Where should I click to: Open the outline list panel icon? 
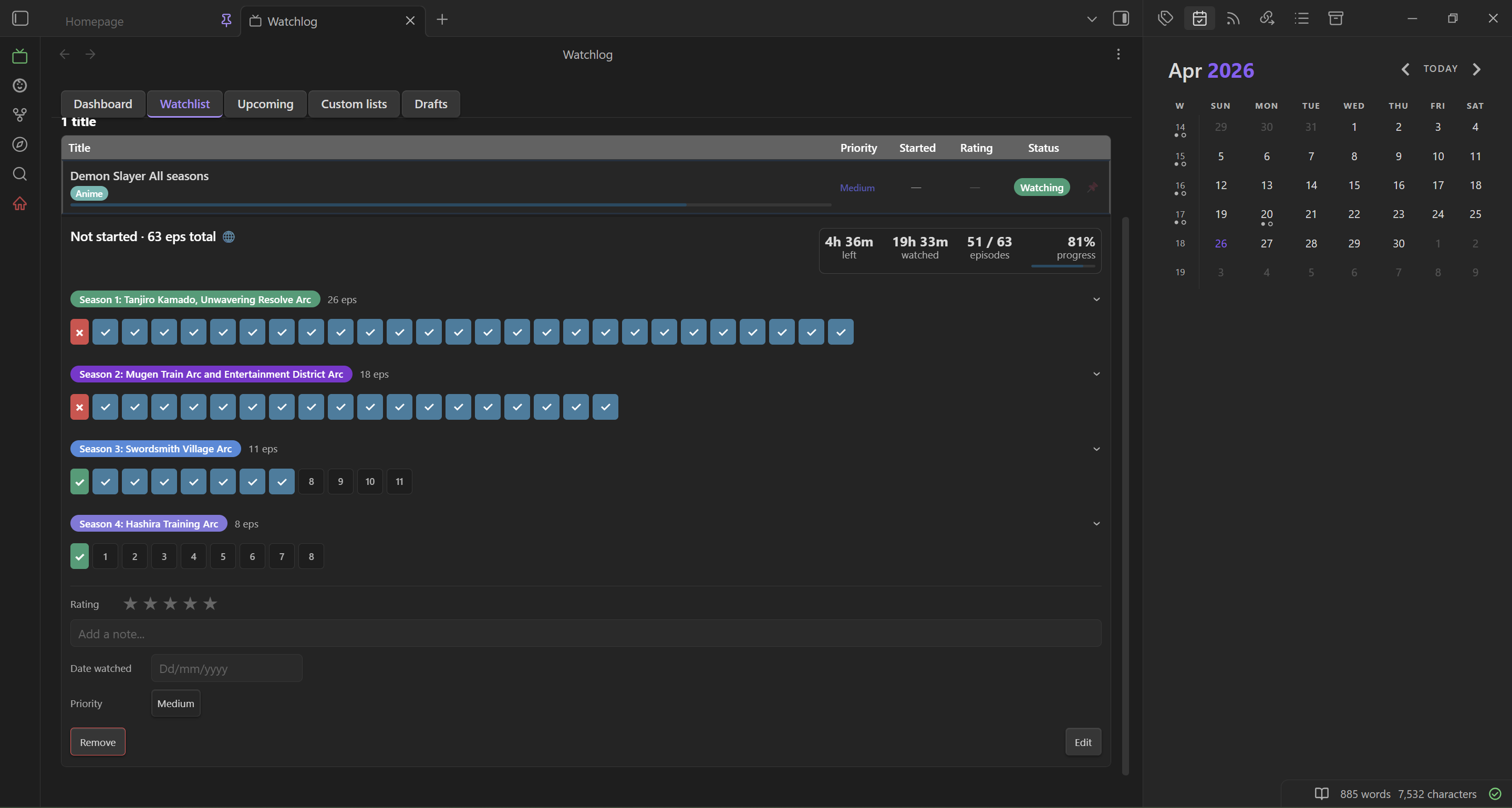[x=1301, y=18]
